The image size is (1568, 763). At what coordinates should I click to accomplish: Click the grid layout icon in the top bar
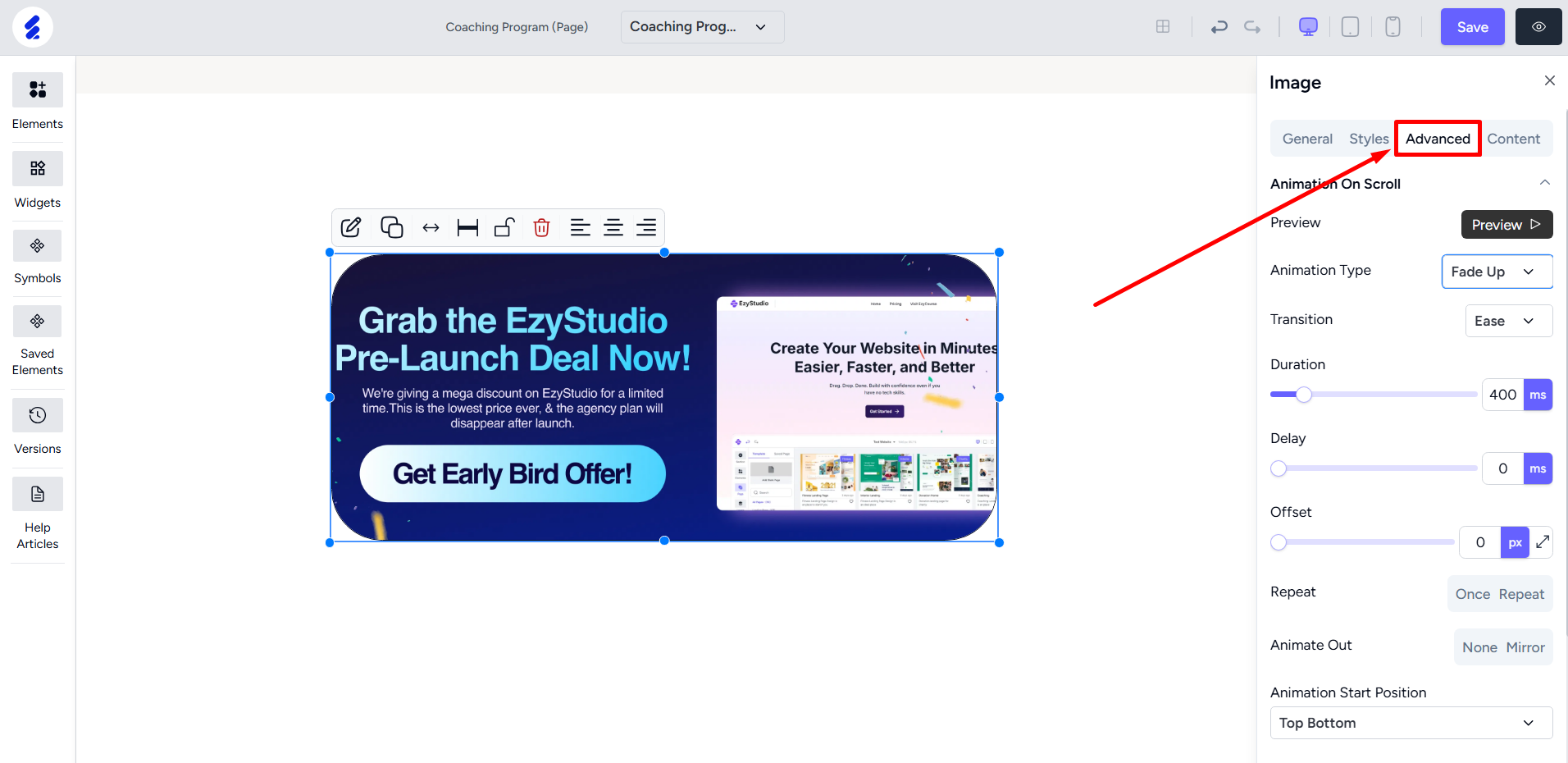pos(1163,26)
